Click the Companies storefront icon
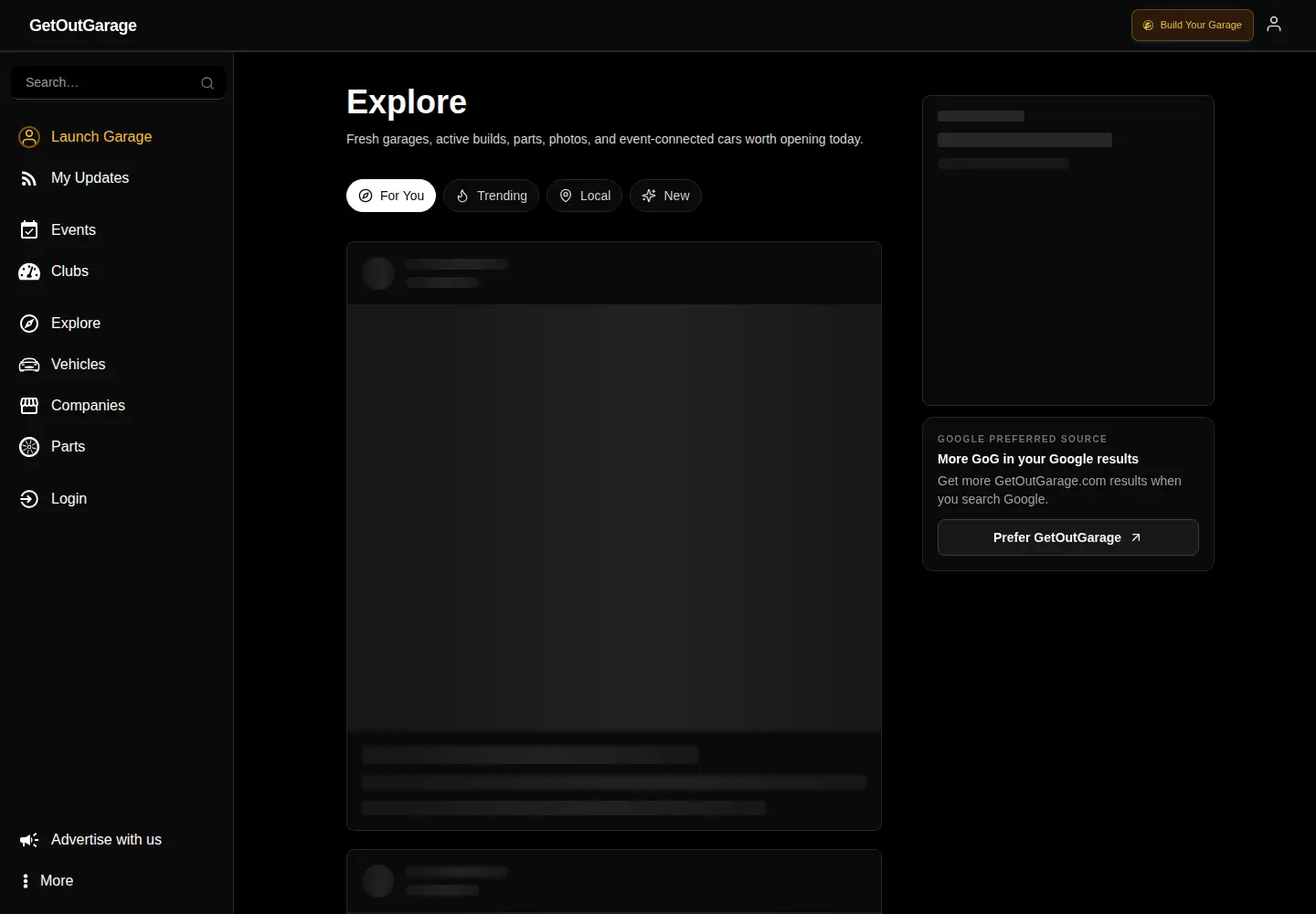Image resolution: width=1316 pixels, height=914 pixels. 29,406
